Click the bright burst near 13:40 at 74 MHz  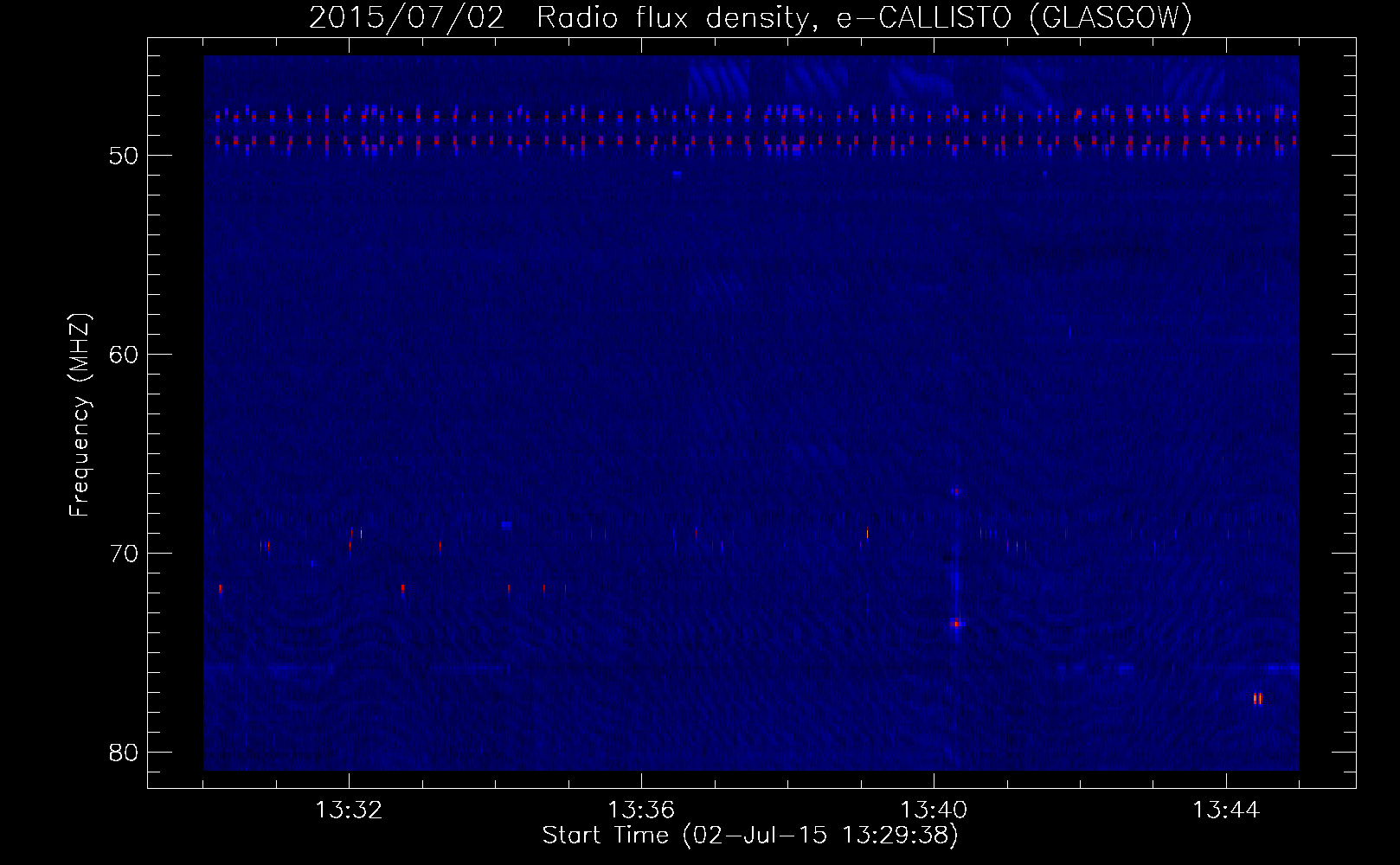(956, 623)
